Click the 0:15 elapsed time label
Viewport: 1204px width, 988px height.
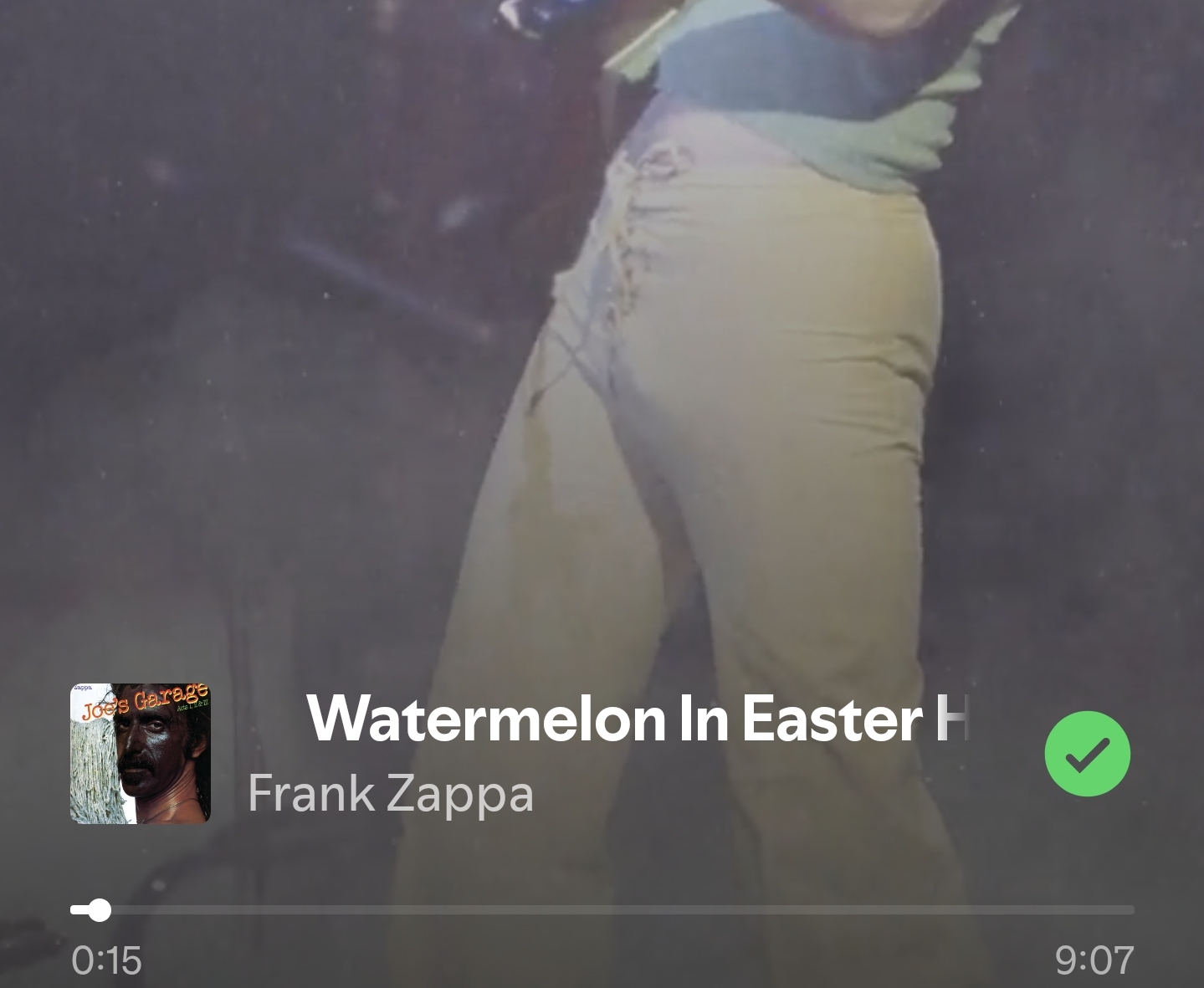(106, 960)
